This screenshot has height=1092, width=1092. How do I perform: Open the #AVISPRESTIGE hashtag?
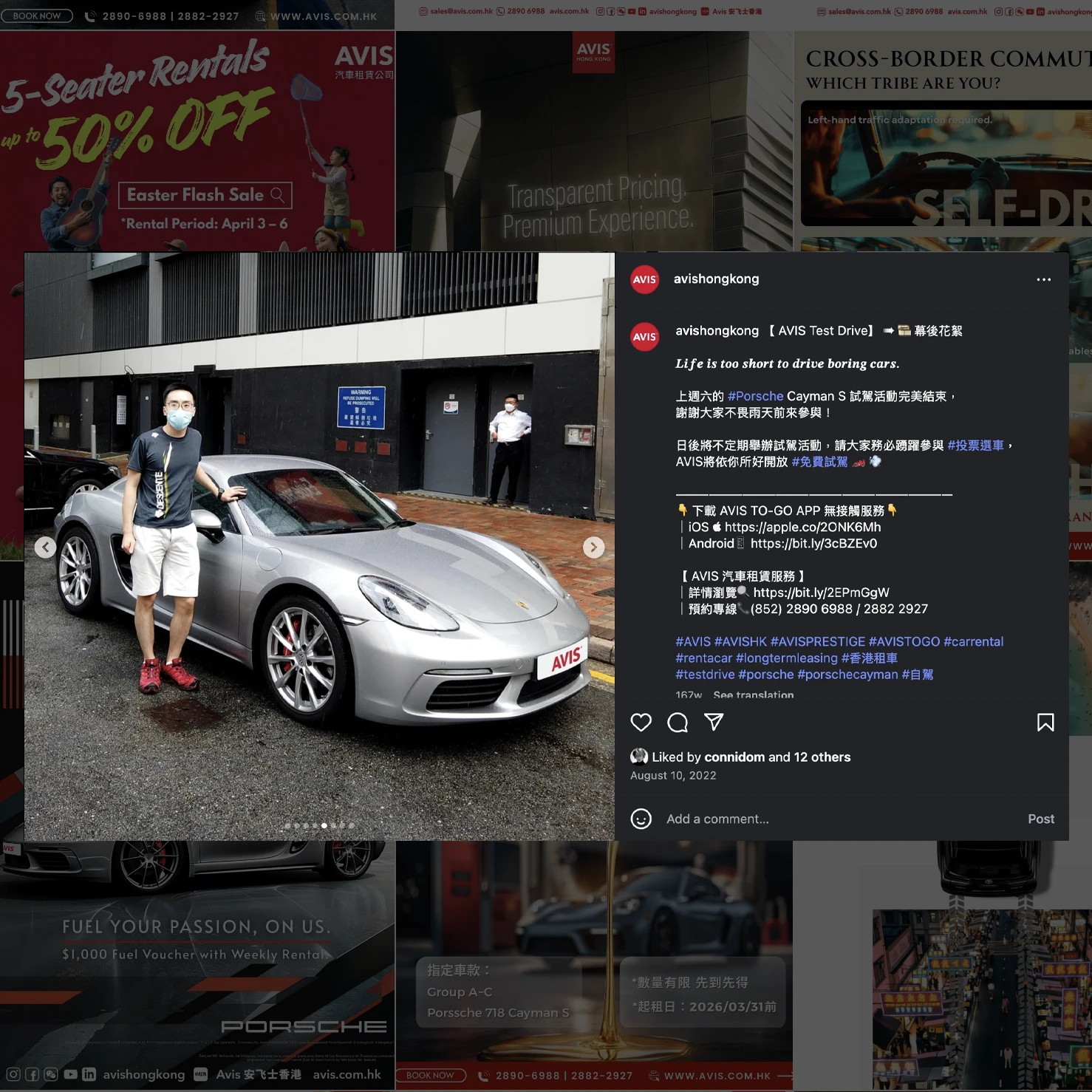pos(817,641)
